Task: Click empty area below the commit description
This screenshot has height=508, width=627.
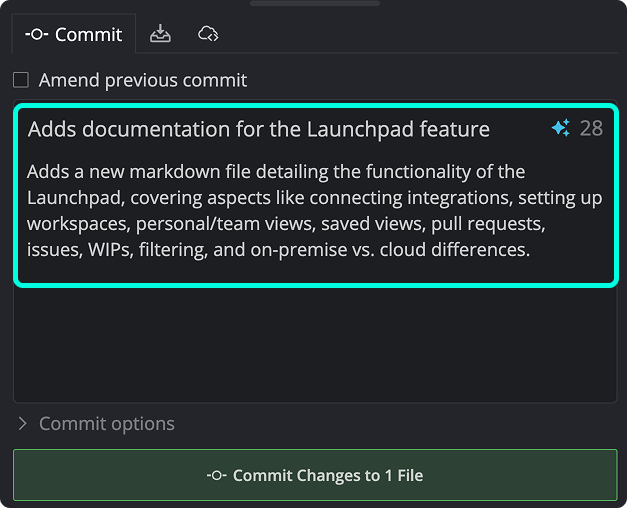Action: (315, 344)
